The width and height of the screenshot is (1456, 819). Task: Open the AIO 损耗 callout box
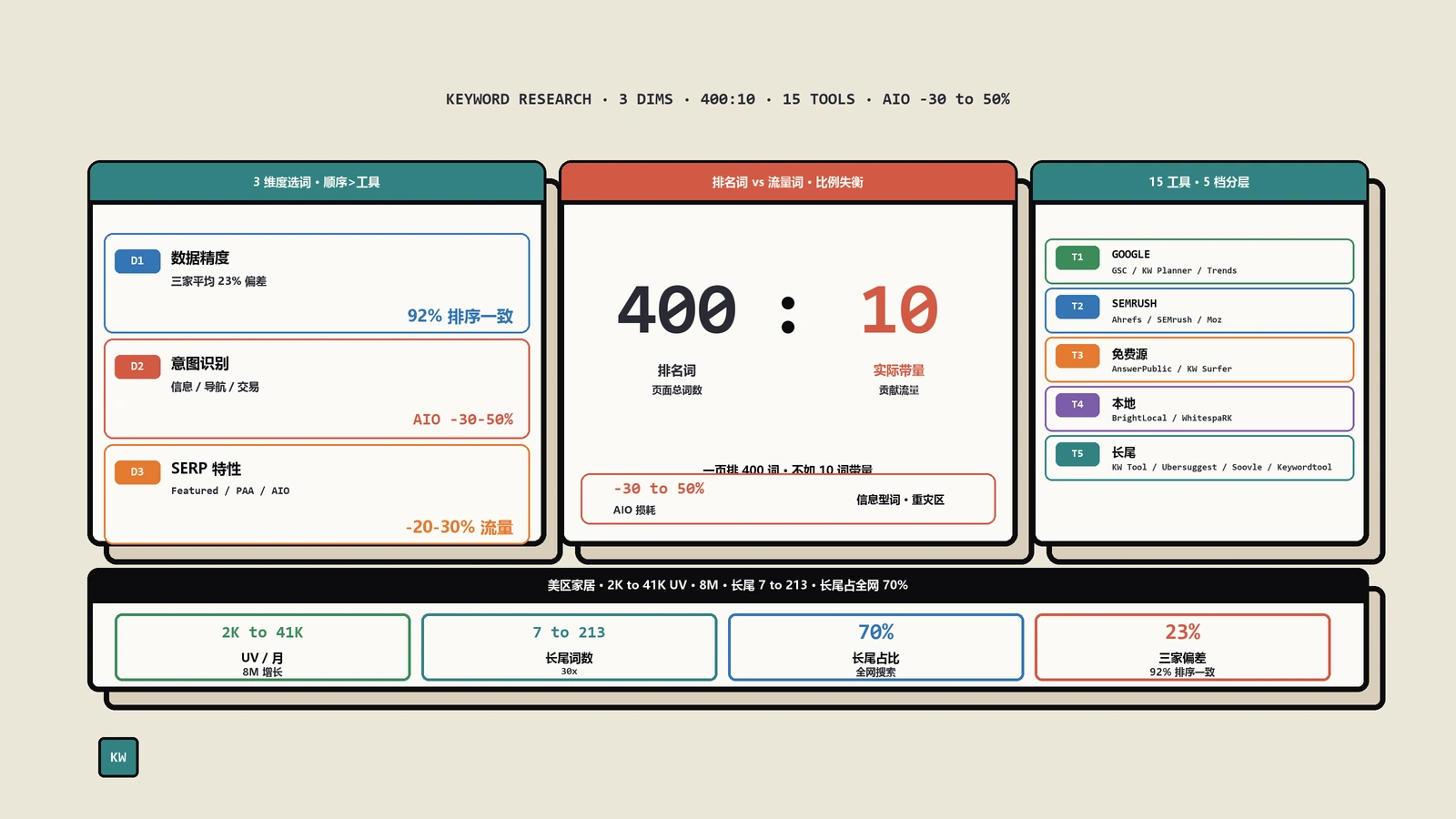788,499
